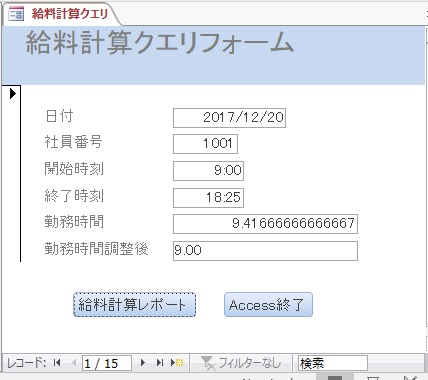428x380 pixels.
Task: Select the 社員番号 field showing 1001
Action: (x=205, y=144)
